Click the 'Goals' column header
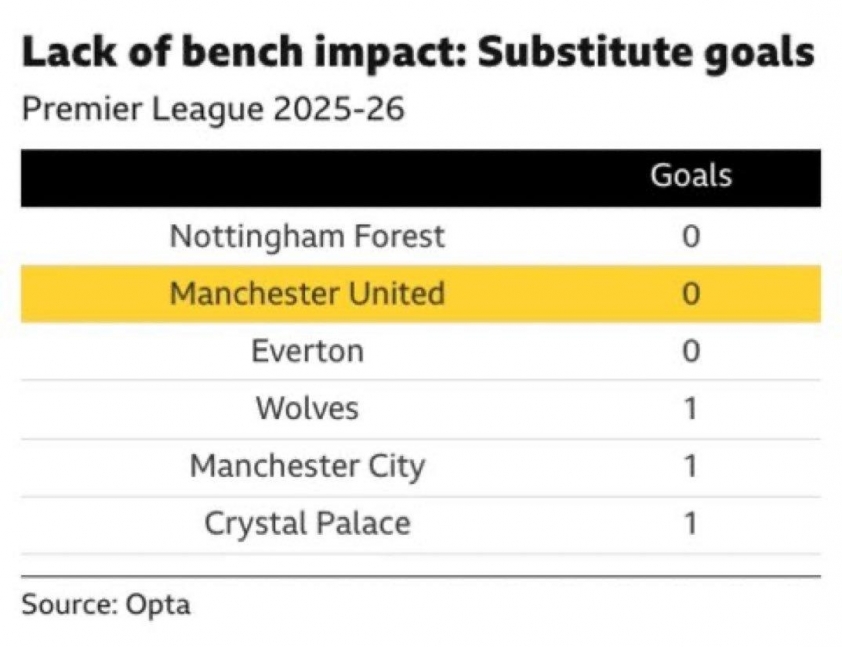 (691, 176)
